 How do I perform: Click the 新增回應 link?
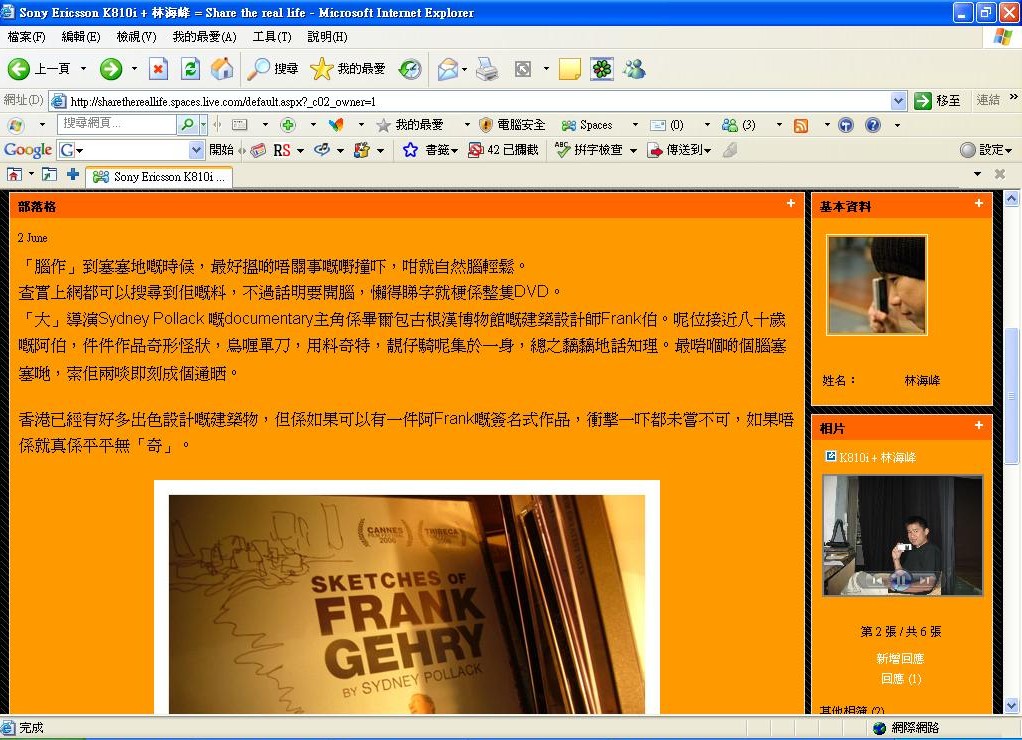pyautogui.click(x=900, y=659)
